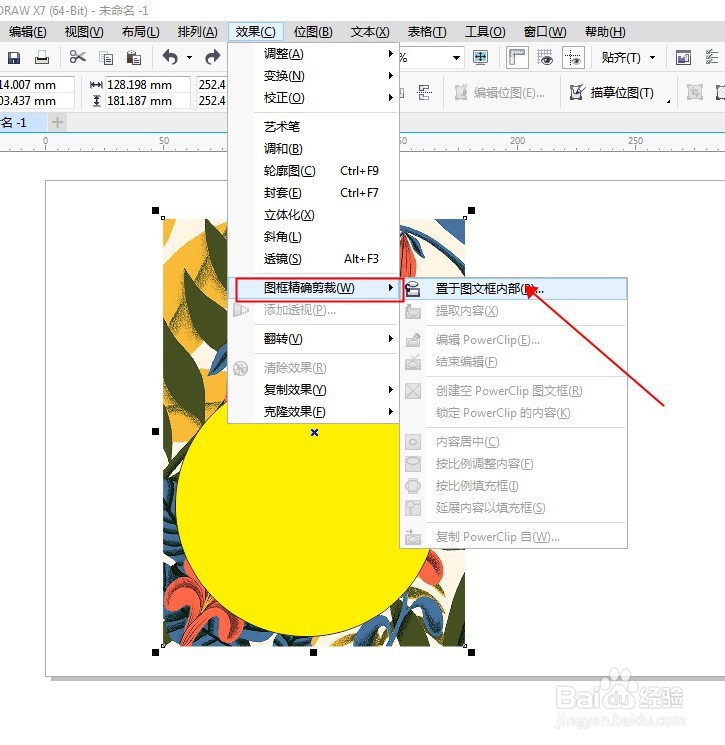Screen dimensions: 725x745
Task: Click the 描摹位图(T) button
Action: coord(612,93)
